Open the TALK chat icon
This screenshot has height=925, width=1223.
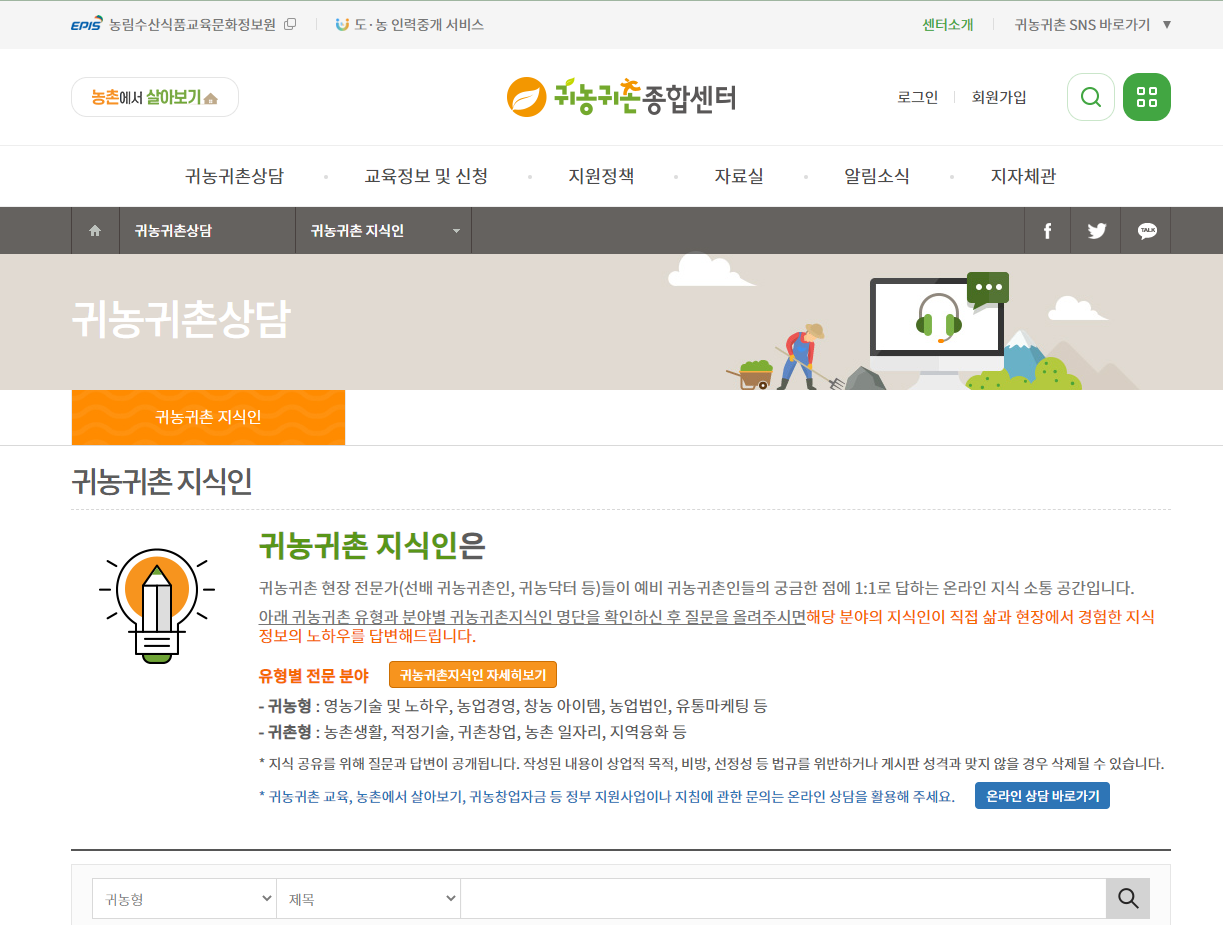pos(1145,230)
